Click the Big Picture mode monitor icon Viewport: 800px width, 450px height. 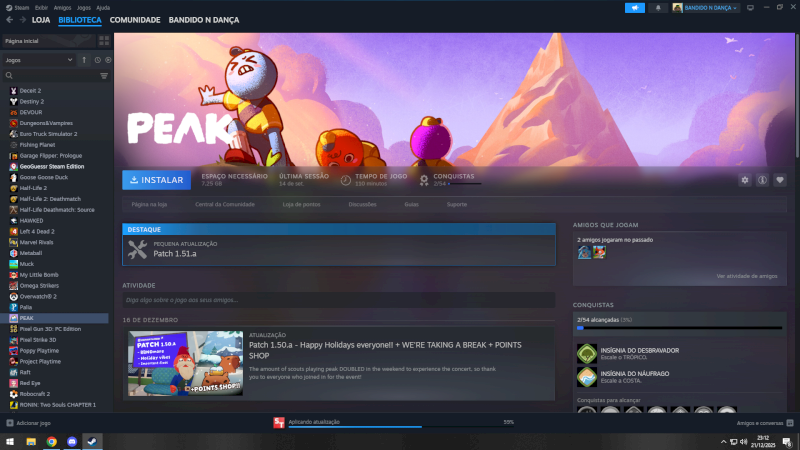point(749,7)
